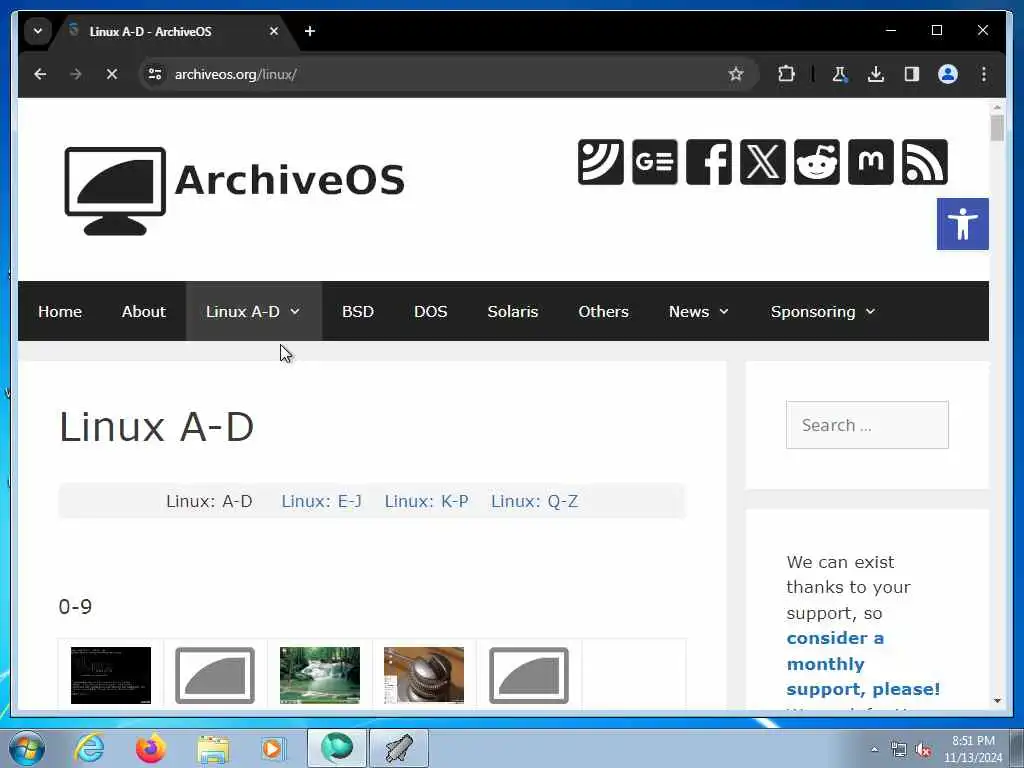Launch Firefox from taskbar
The height and width of the screenshot is (768, 1024).
pyautogui.click(x=151, y=749)
